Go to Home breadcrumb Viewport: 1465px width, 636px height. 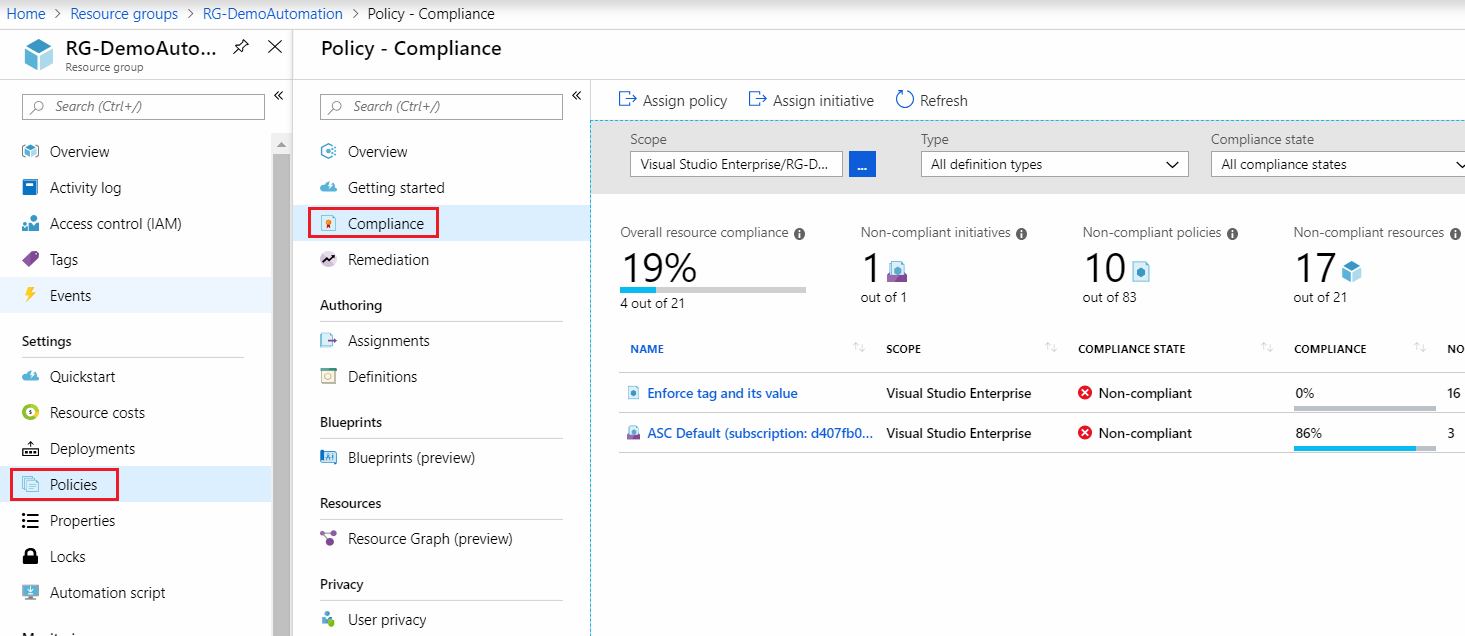pyautogui.click(x=26, y=14)
